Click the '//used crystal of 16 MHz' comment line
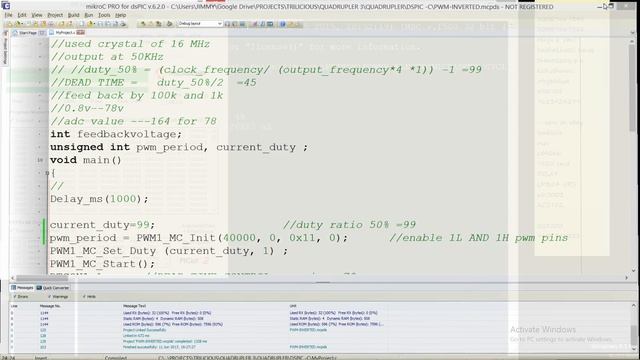 [x=130, y=44]
